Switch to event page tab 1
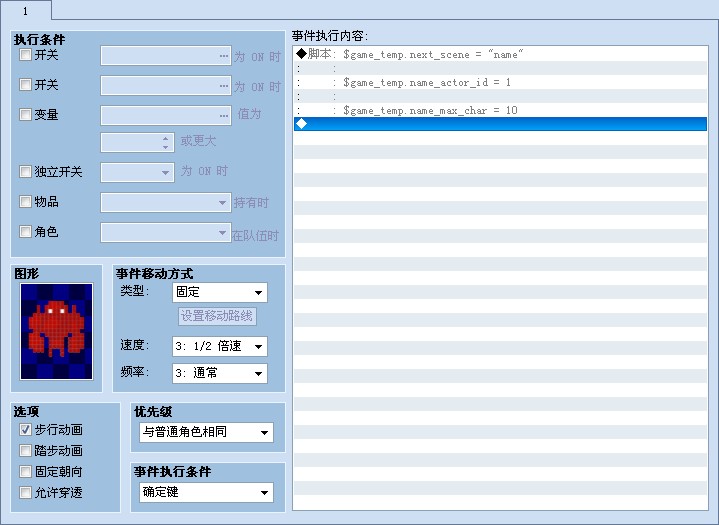The height and width of the screenshot is (525, 719). click(x=26, y=10)
